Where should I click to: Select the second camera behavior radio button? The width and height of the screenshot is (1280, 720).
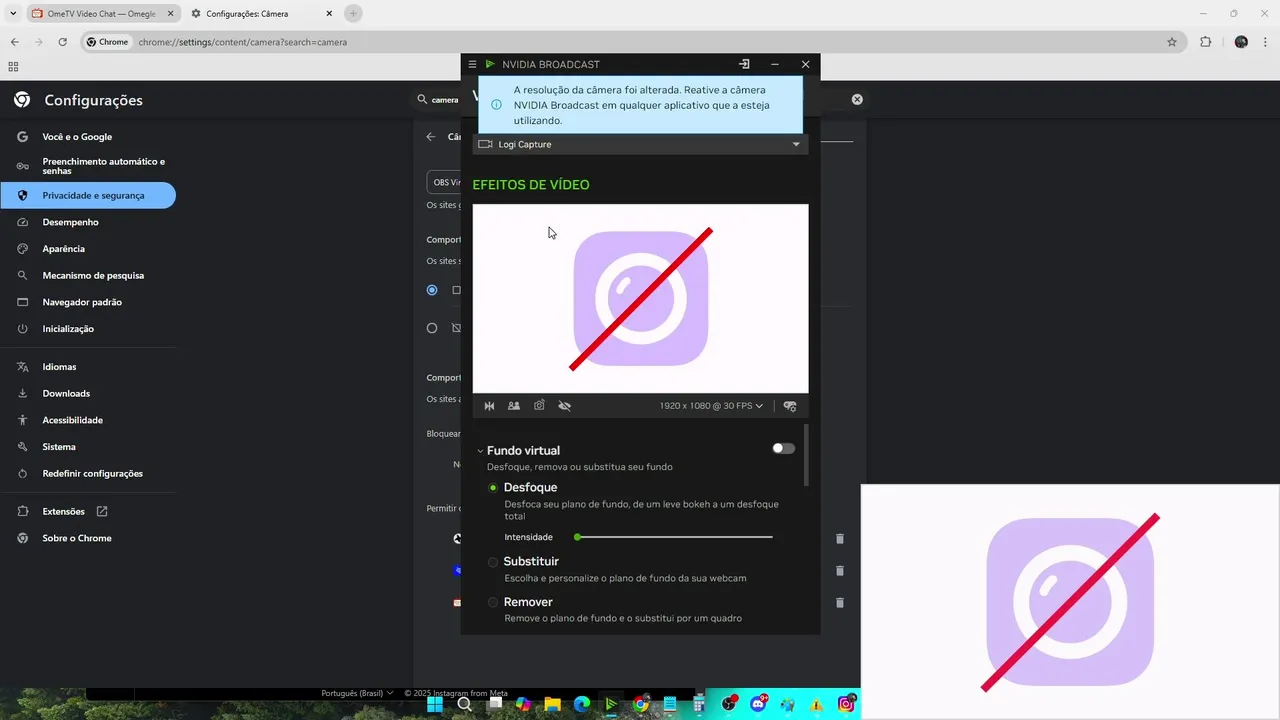pyautogui.click(x=432, y=328)
